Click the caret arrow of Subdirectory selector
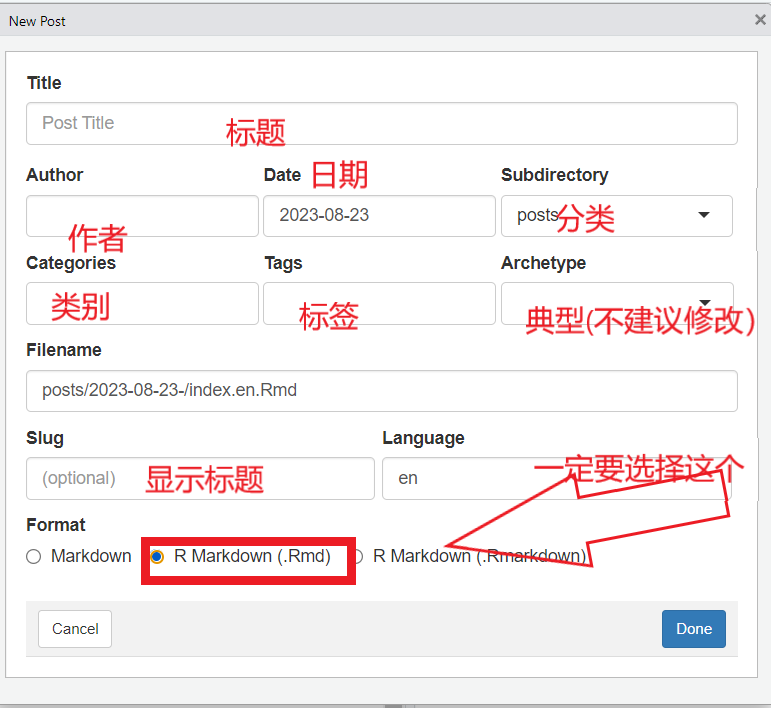 pyautogui.click(x=703, y=215)
